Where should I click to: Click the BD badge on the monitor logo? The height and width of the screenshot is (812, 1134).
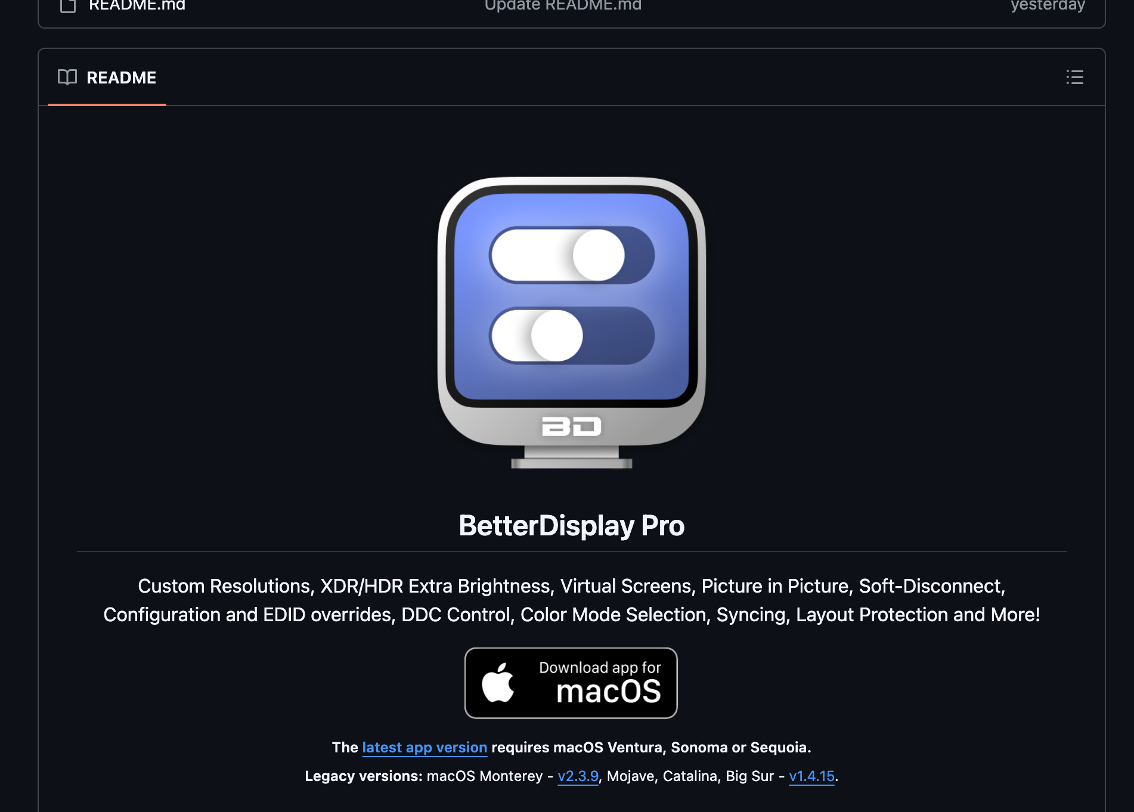pyautogui.click(x=571, y=427)
